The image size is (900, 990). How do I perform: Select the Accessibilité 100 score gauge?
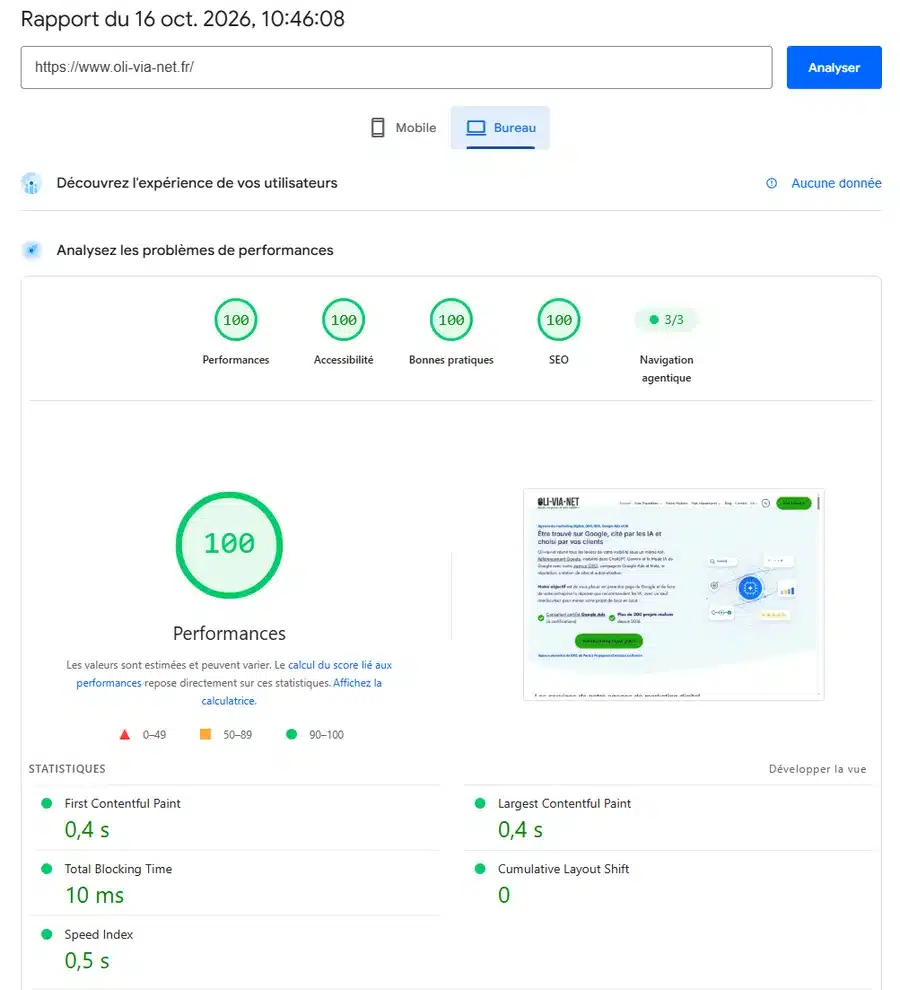[x=344, y=319]
